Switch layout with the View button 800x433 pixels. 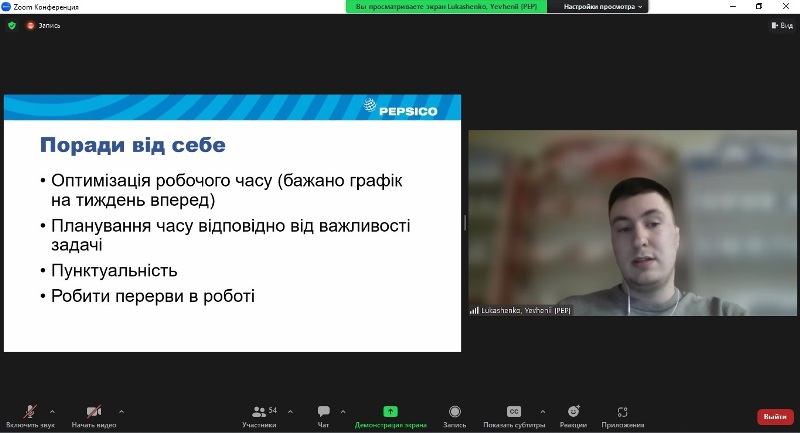click(x=782, y=25)
